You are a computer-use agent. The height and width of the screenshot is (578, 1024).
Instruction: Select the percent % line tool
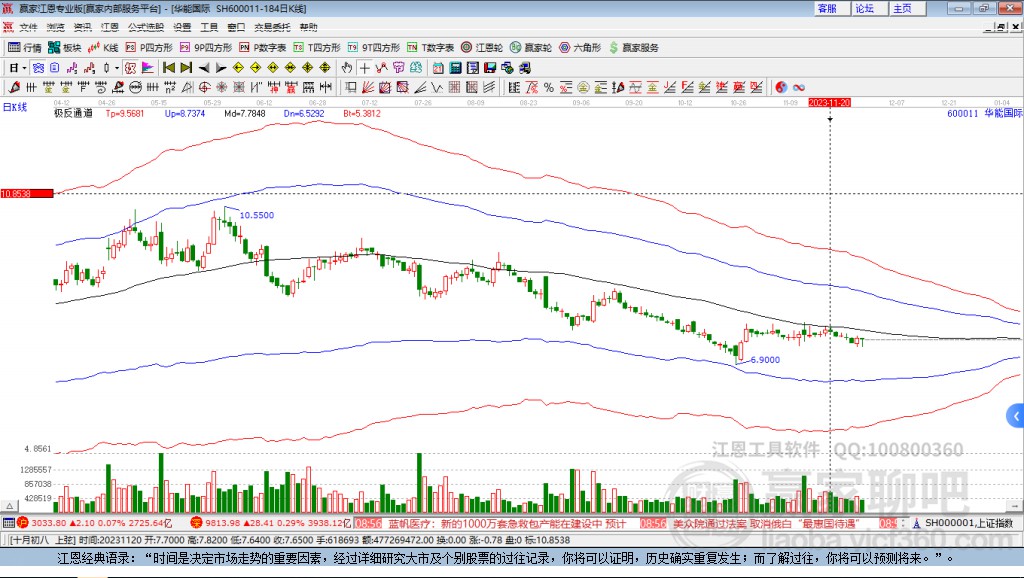(x=549, y=88)
